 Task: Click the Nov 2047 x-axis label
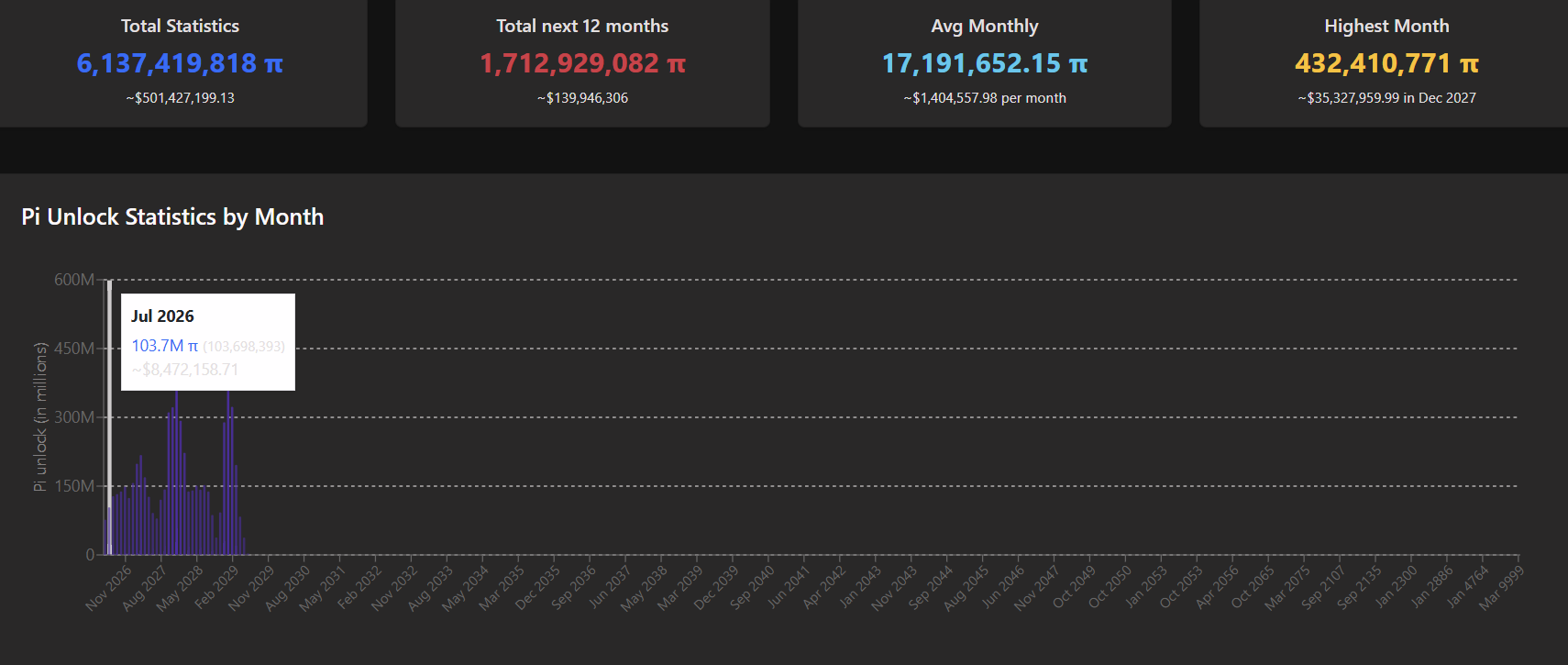(x=1039, y=588)
